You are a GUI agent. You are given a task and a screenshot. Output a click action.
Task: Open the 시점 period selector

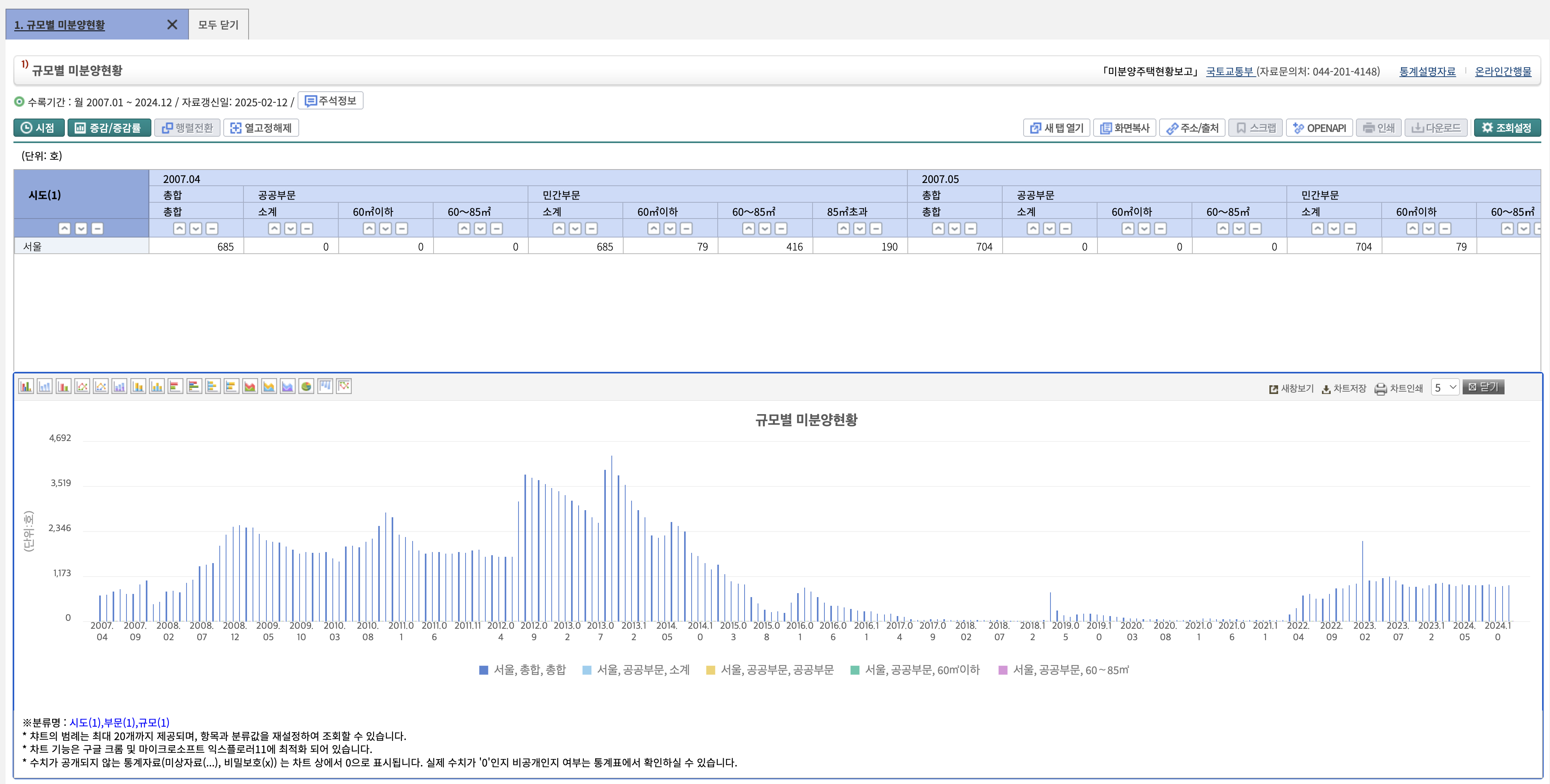(x=38, y=128)
